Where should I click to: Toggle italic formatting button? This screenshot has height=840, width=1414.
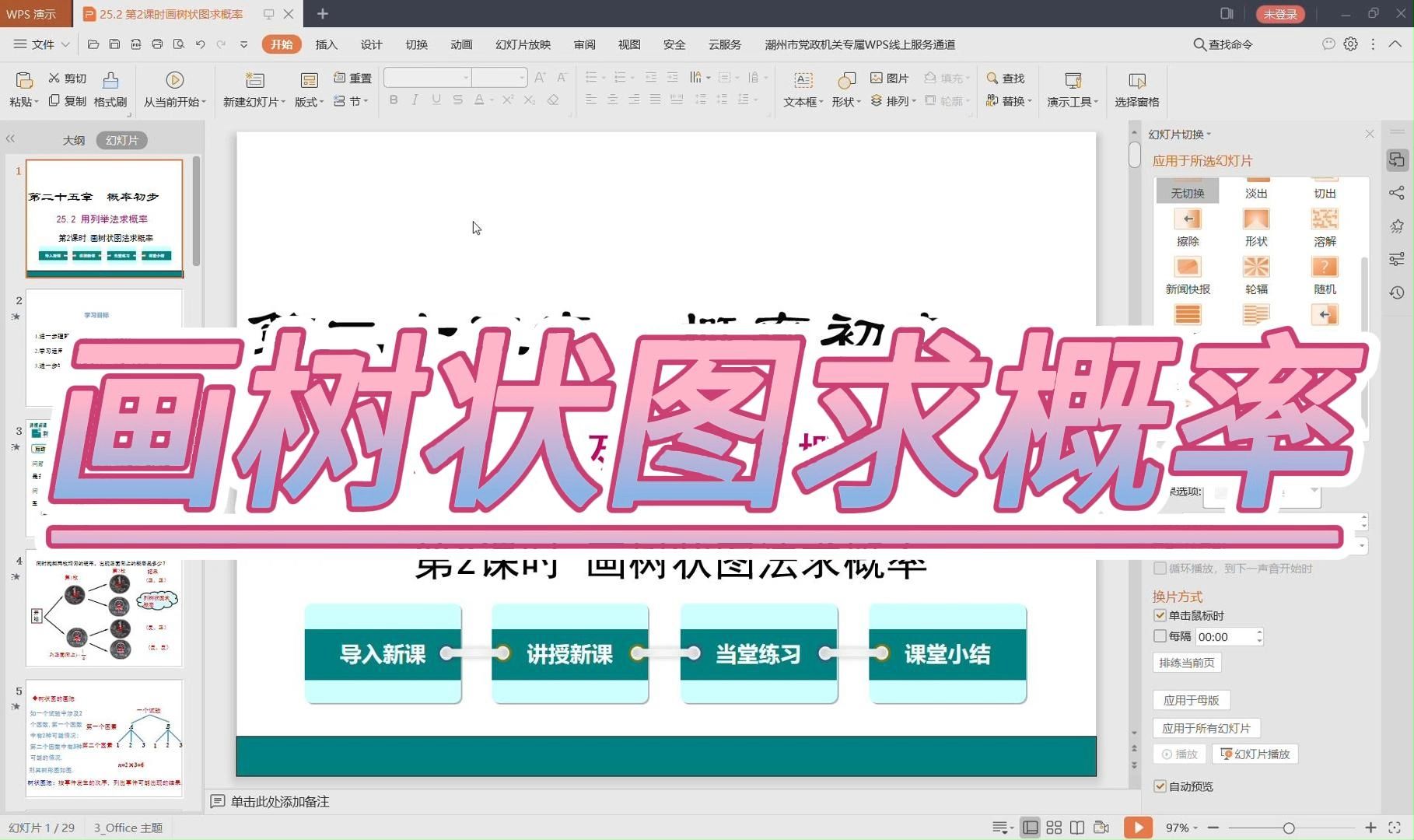pos(415,100)
